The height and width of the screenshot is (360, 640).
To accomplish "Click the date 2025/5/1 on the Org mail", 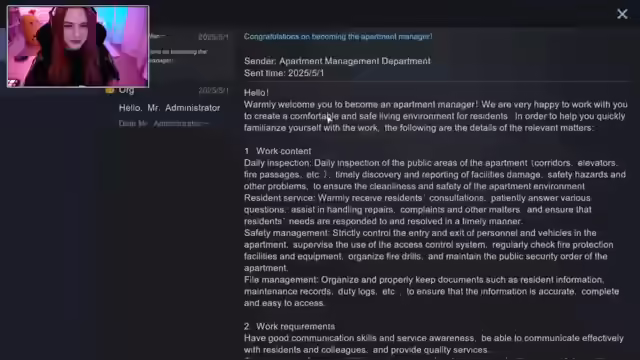I will pyautogui.click(x=213, y=90).
